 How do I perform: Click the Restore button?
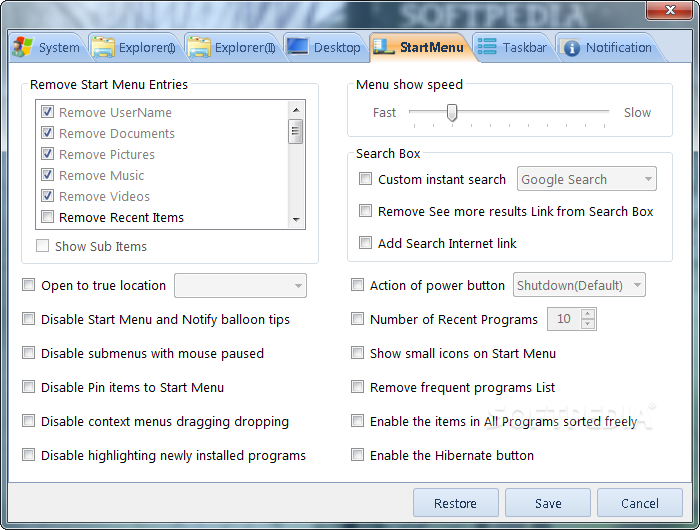pyautogui.click(x=455, y=503)
